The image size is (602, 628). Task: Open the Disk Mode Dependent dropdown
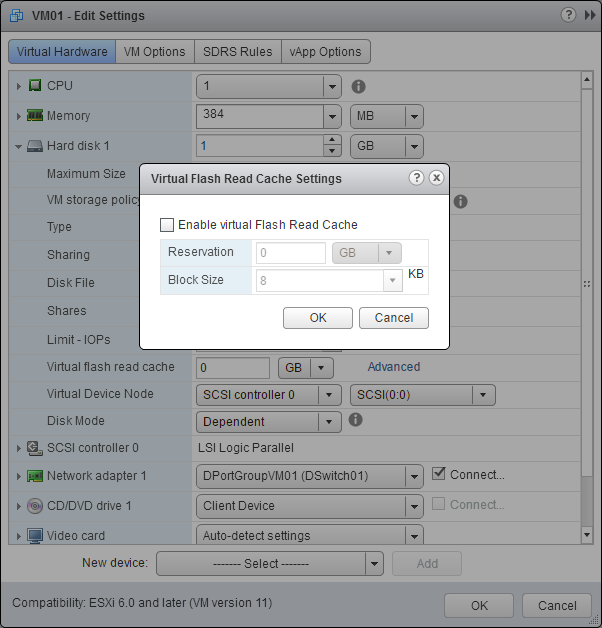tap(268, 422)
